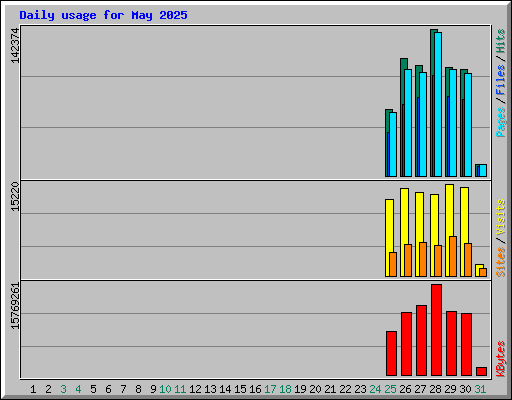512x400 pixels.
Task: Click the blue Files legend label
Action: [x=500, y=80]
